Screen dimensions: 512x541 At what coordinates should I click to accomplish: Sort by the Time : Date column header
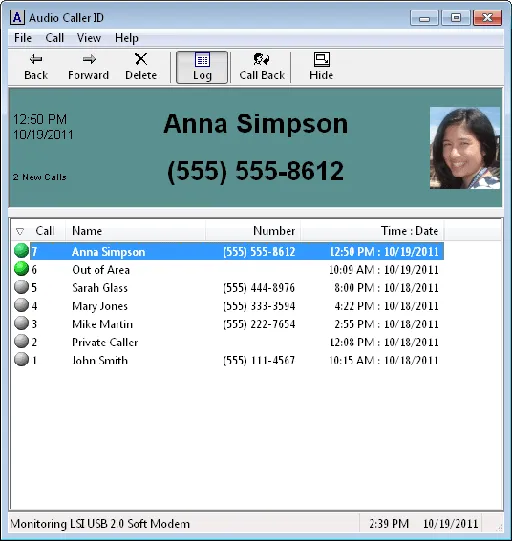click(372, 230)
